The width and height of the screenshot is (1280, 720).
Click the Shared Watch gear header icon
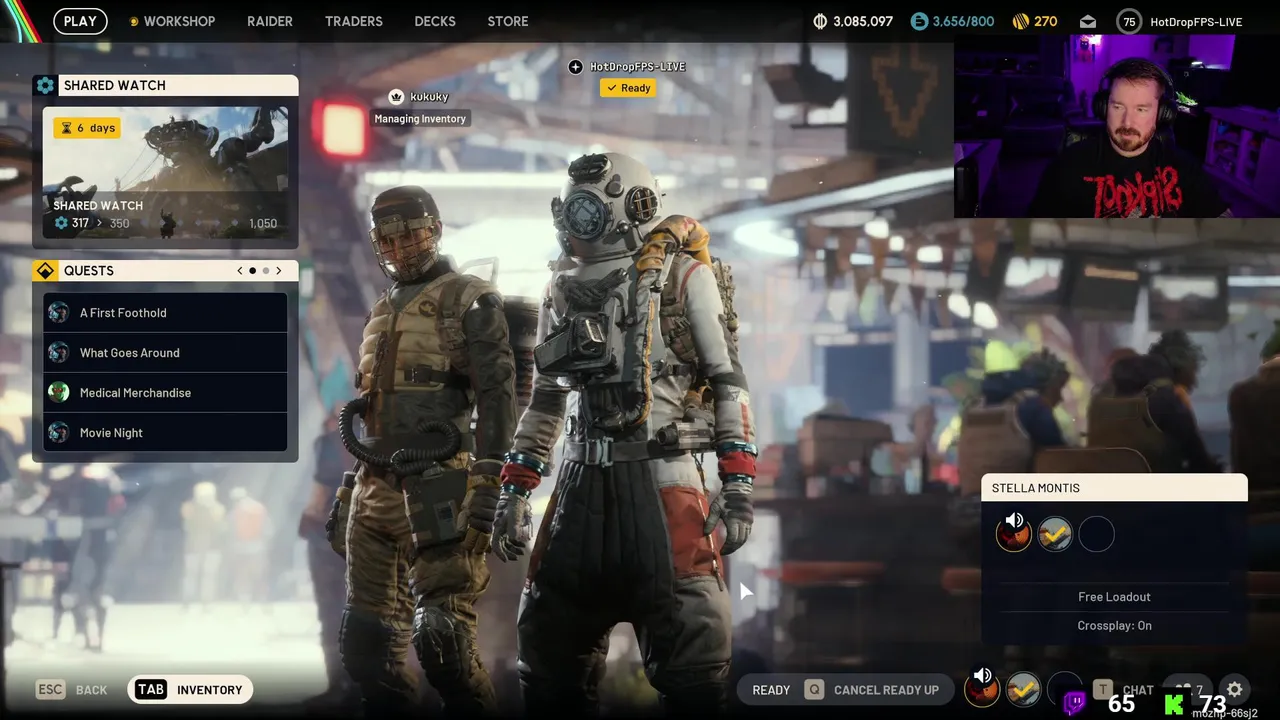(x=45, y=86)
